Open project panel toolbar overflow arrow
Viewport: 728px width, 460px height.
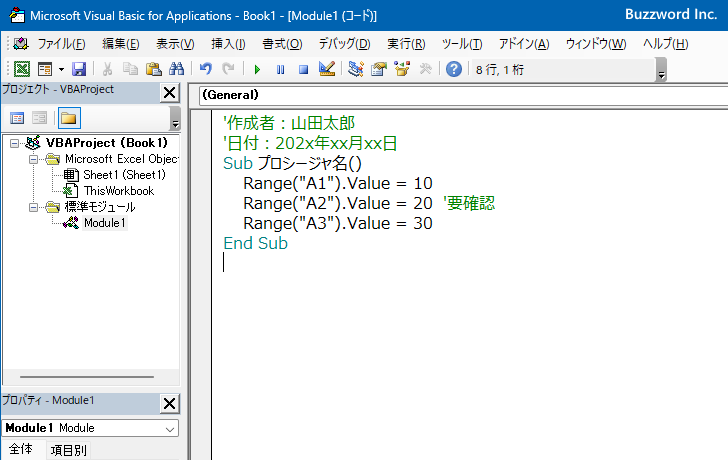tap(175, 118)
